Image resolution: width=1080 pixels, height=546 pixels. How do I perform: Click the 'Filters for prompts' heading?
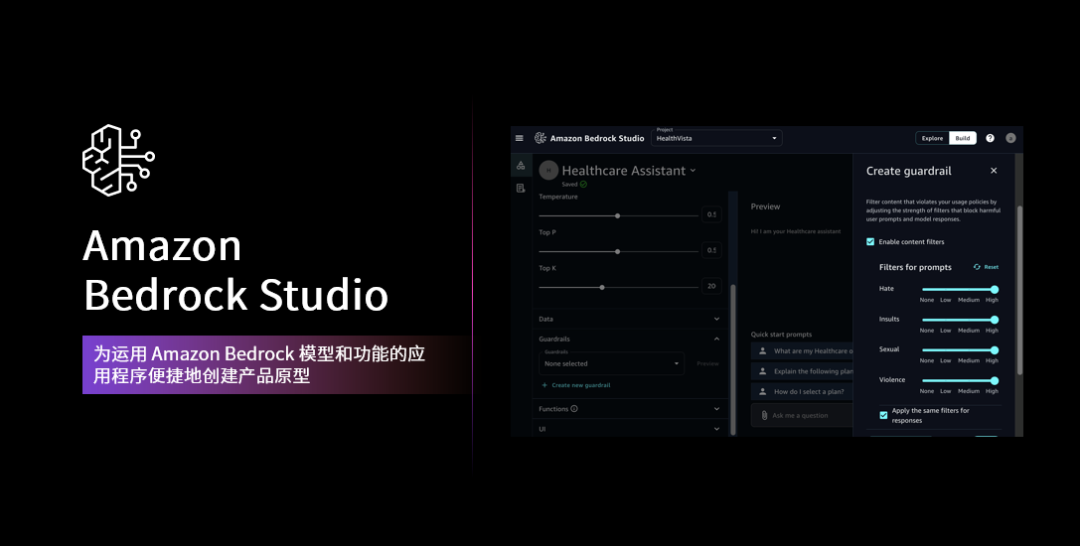pos(915,267)
